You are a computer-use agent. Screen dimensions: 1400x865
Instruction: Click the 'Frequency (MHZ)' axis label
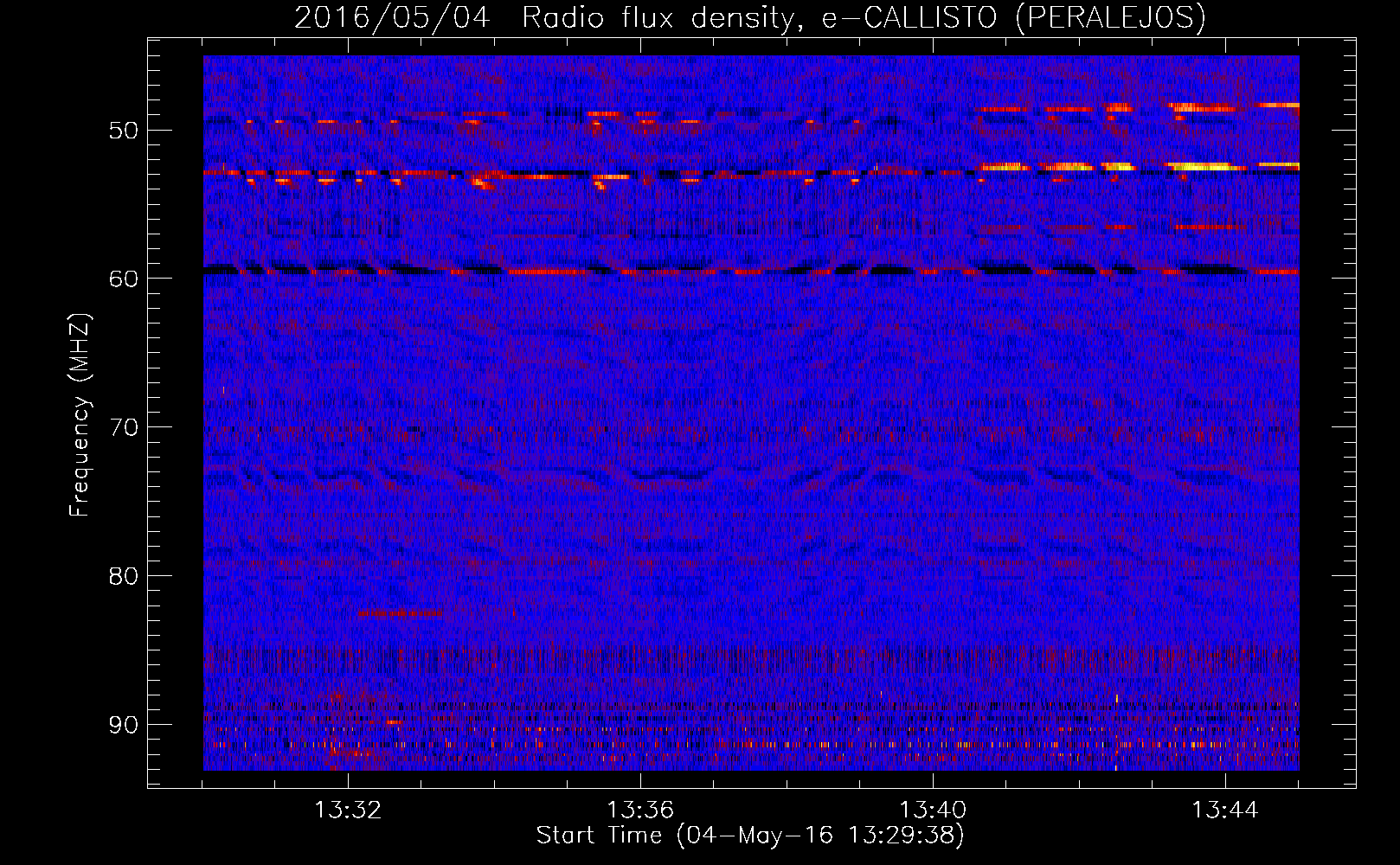point(80,414)
